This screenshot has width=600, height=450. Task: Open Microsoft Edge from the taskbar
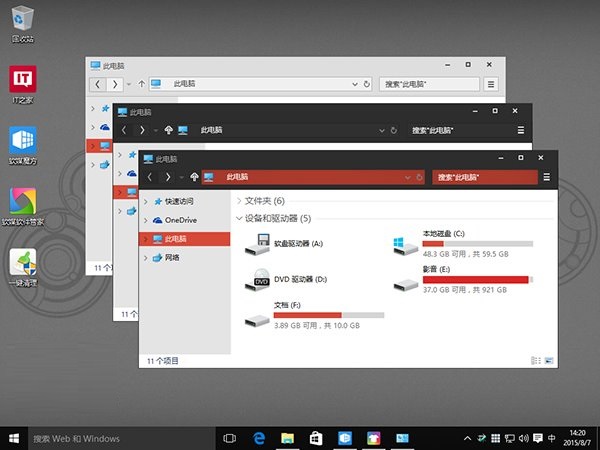point(258,438)
